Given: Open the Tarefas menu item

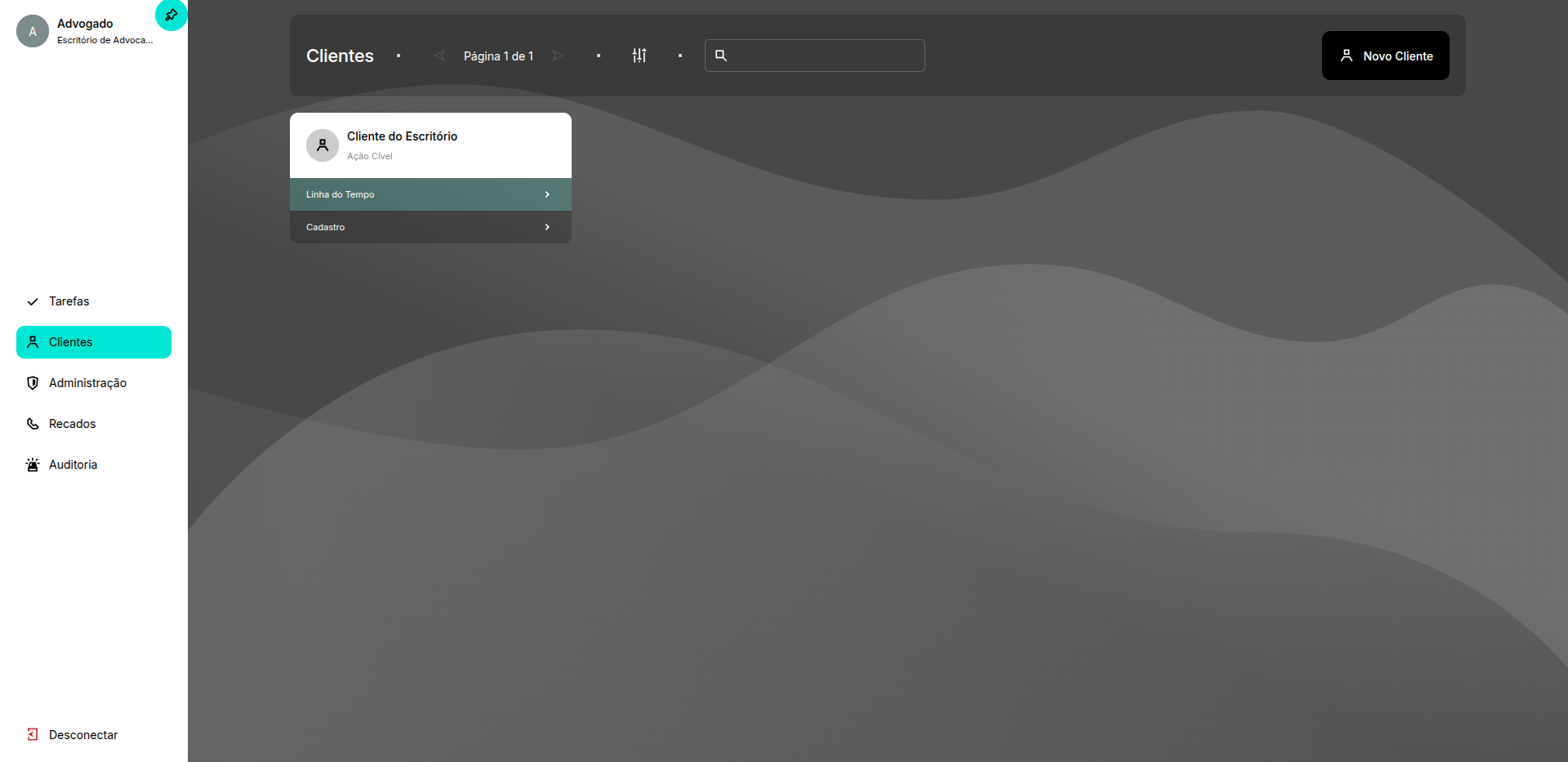Looking at the screenshot, I should pos(69,301).
